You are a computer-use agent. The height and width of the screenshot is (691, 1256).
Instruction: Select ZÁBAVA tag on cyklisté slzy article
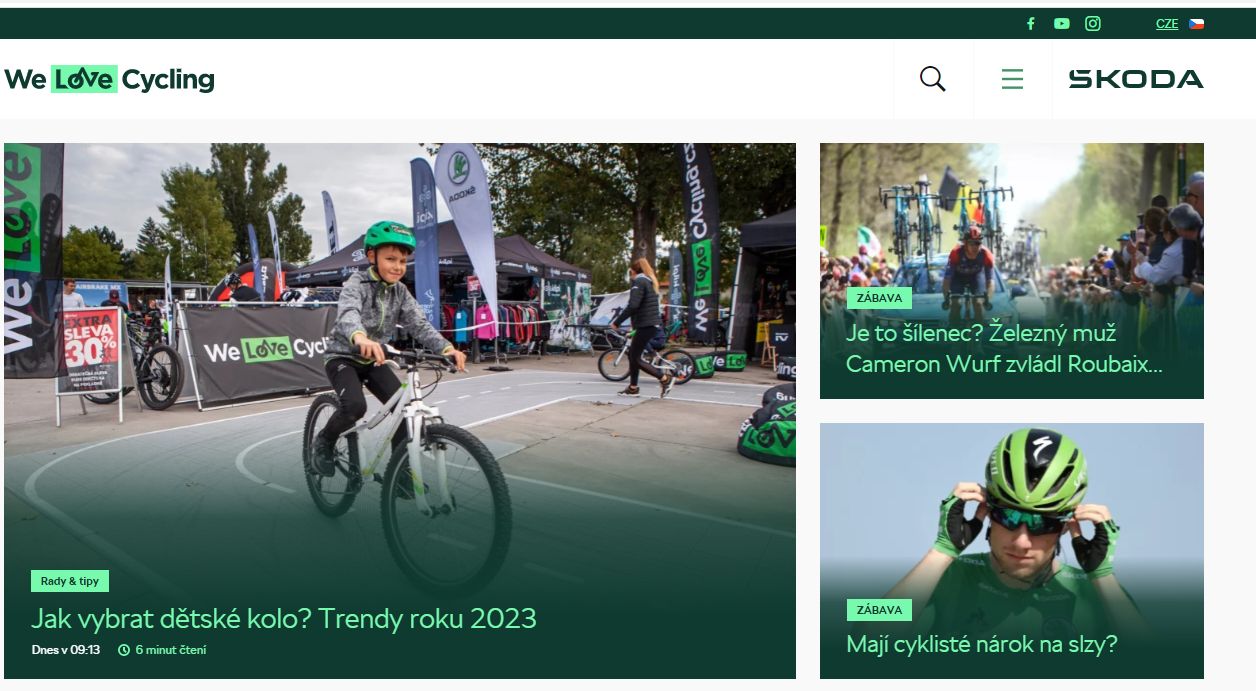879,610
